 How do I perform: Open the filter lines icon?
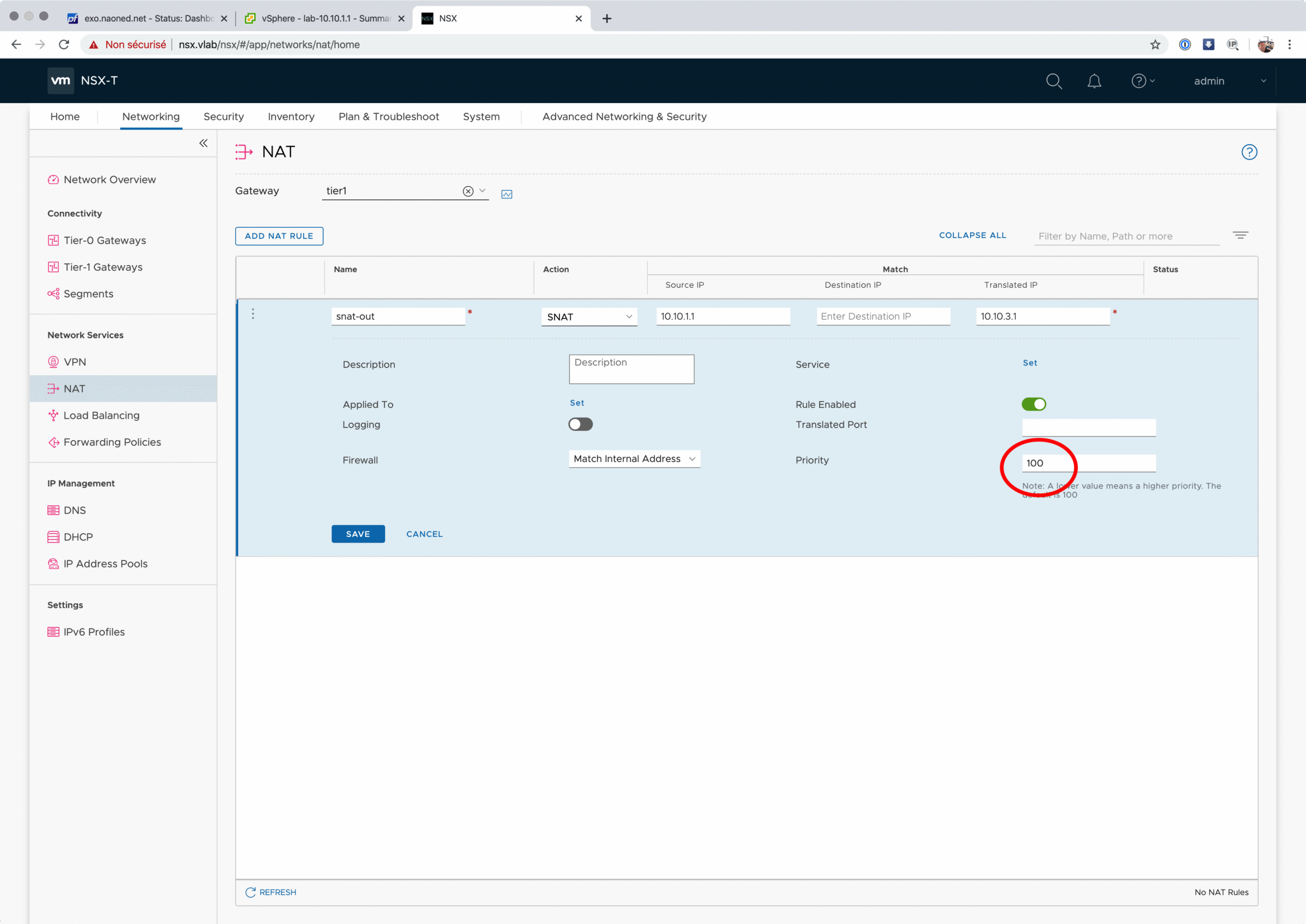click(x=1240, y=235)
